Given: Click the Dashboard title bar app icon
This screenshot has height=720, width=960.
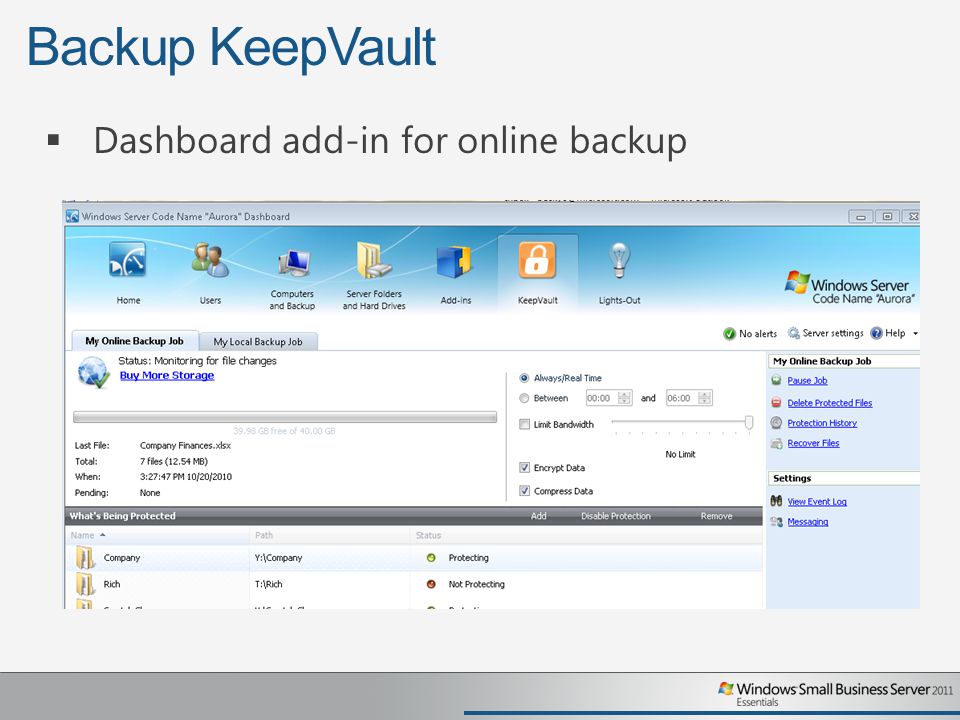Looking at the screenshot, I should coord(73,216).
